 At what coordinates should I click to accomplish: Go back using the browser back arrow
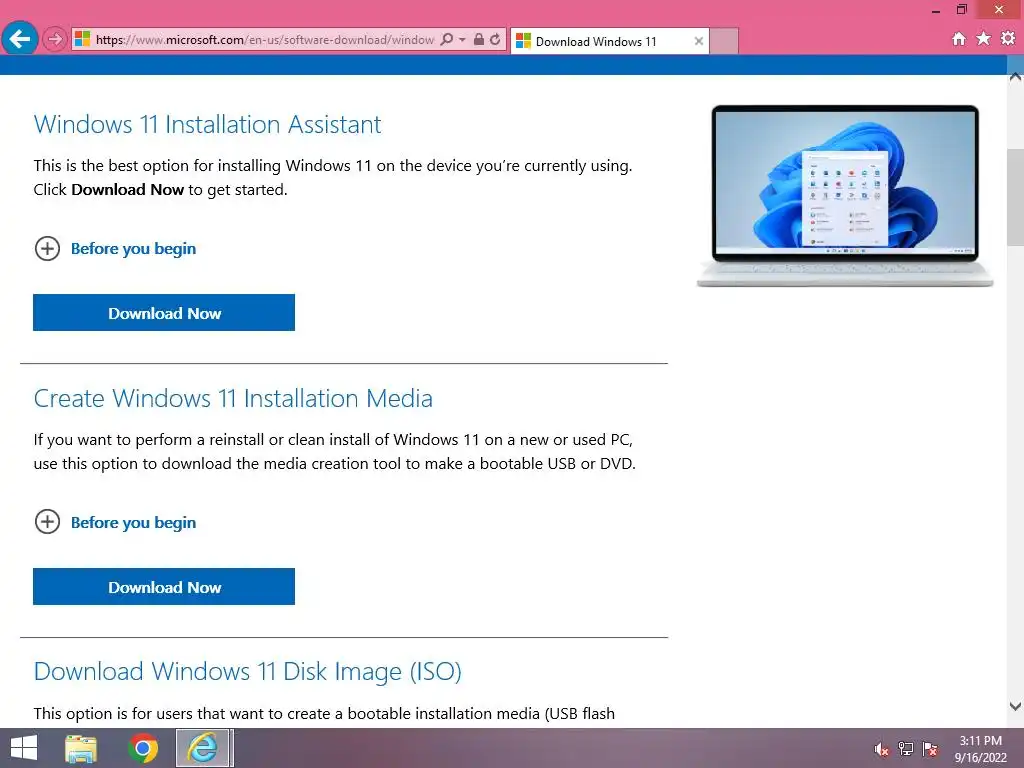pos(20,39)
